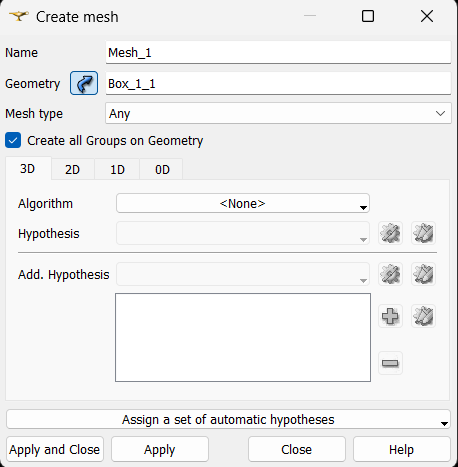Click the Apply button
This screenshot has height=467, width=458.
click(160, 449)
